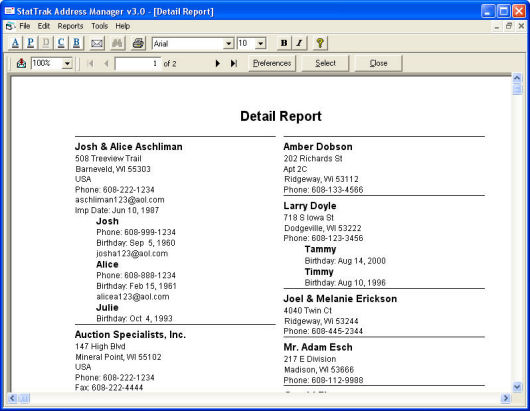Click 'Mr. Adam Esch' heading
The width and height of the screenshot is (530, 411).
(318, 347)
